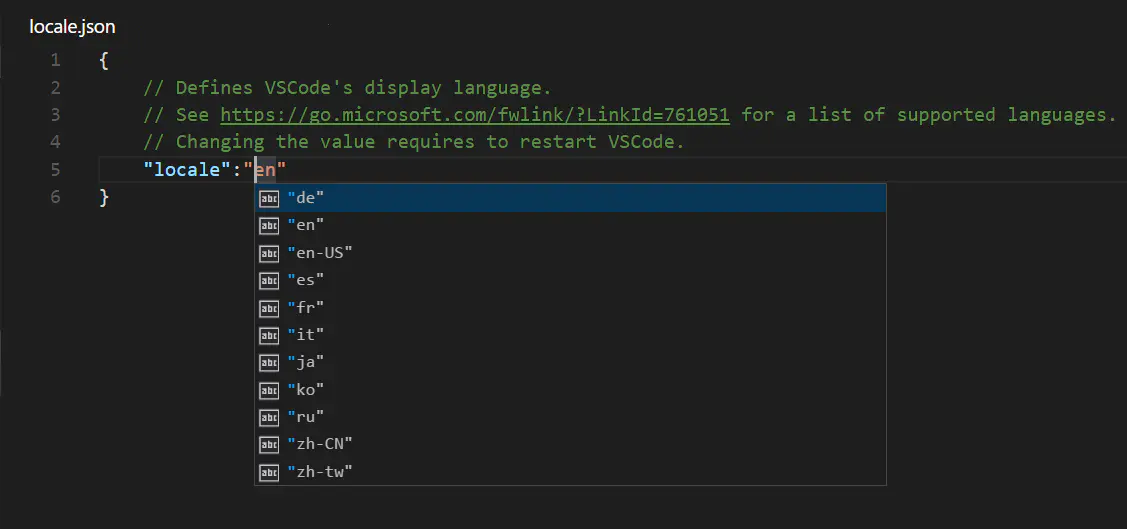
Task: Switch to the locale.json tab
Action: pos(72,27)
